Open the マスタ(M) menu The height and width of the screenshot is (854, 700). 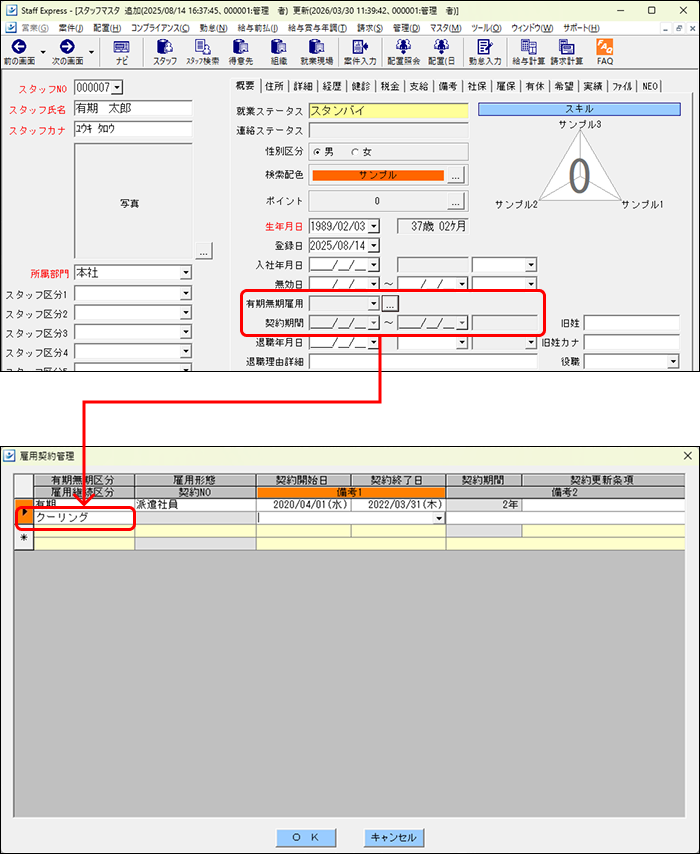445,27
